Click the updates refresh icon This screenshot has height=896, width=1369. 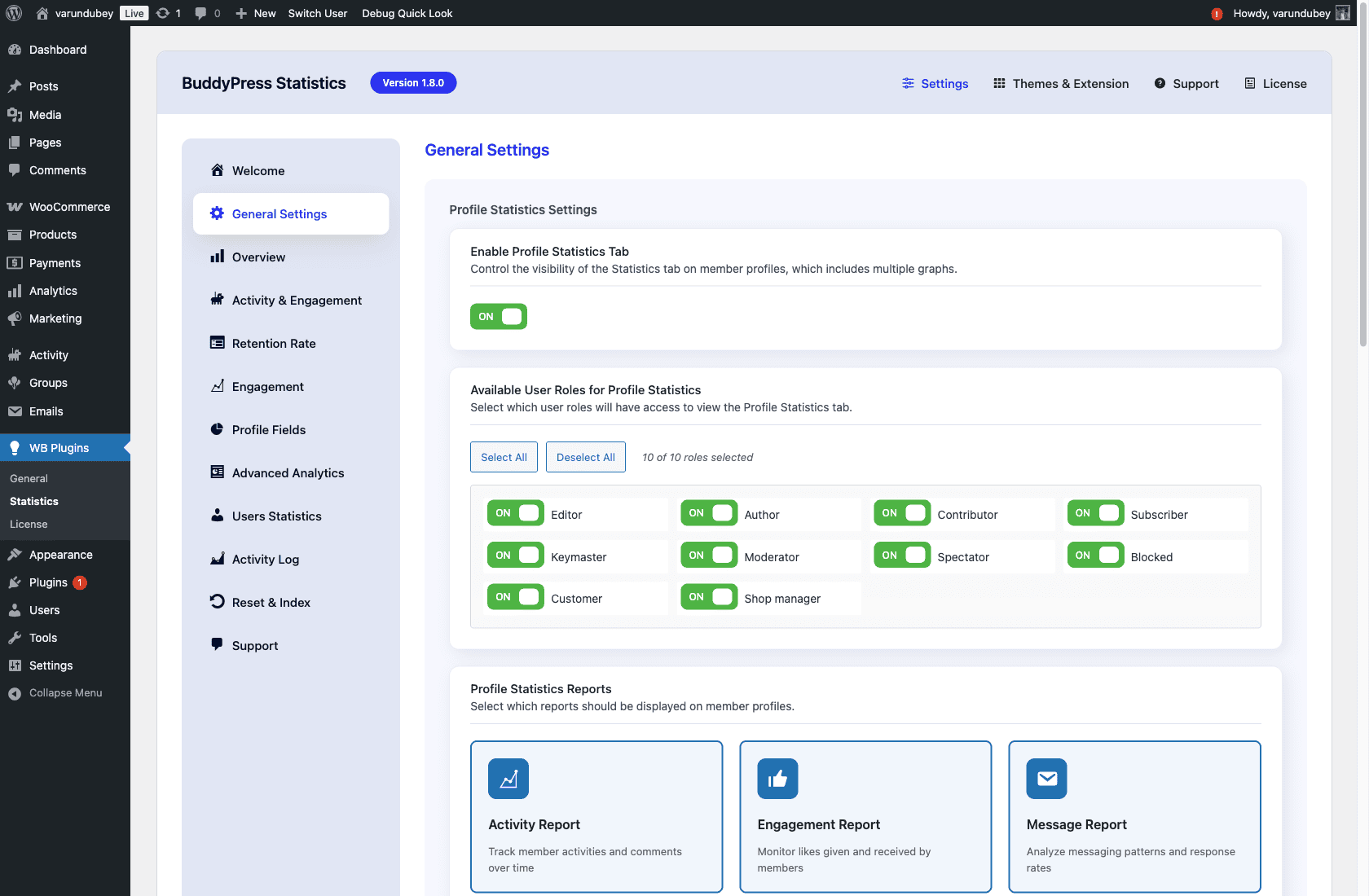163,13
